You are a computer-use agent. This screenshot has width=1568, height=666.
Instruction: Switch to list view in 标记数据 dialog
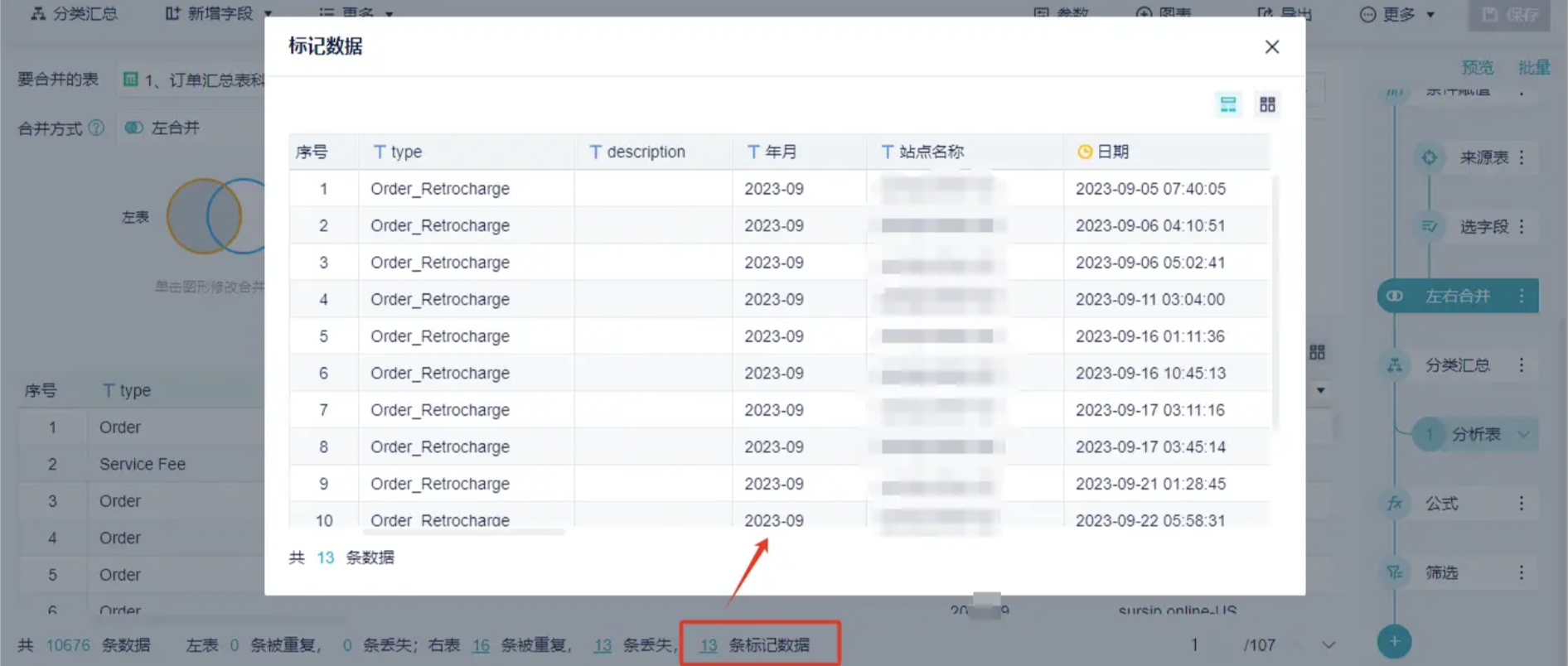1228,104
